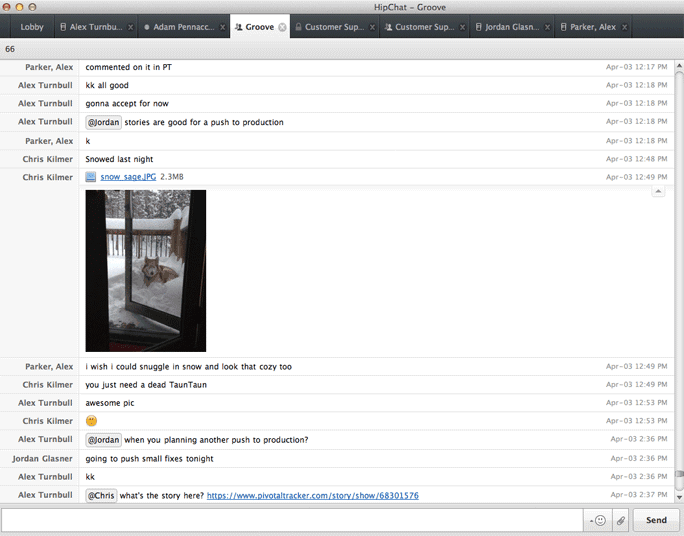Image resolution: width=684 pixels, height=536 pixels.
Task: Click the chat scrollbar up arrow
Action: click(679, 65)
